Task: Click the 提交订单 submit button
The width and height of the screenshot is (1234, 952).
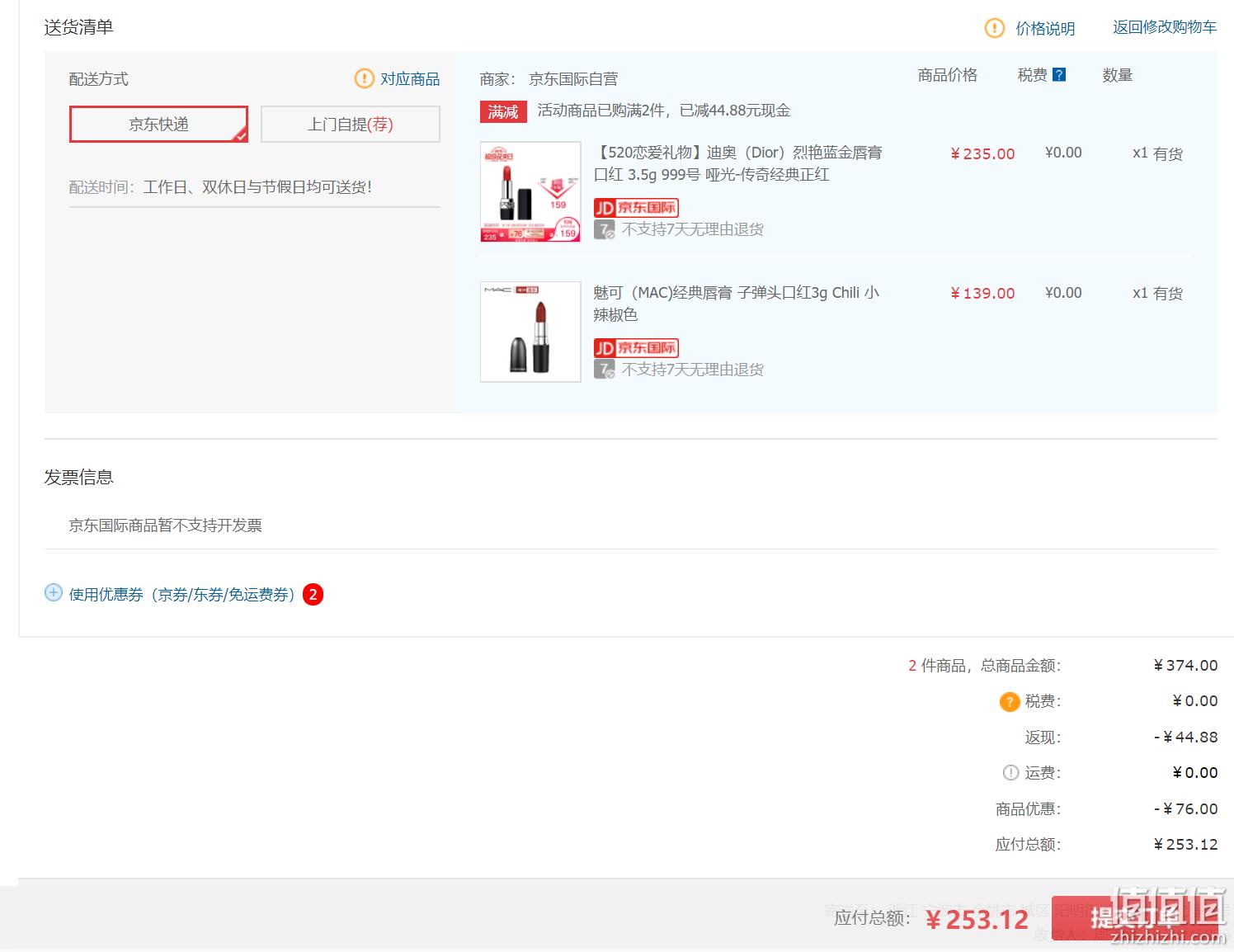Action: (1135, 917)
